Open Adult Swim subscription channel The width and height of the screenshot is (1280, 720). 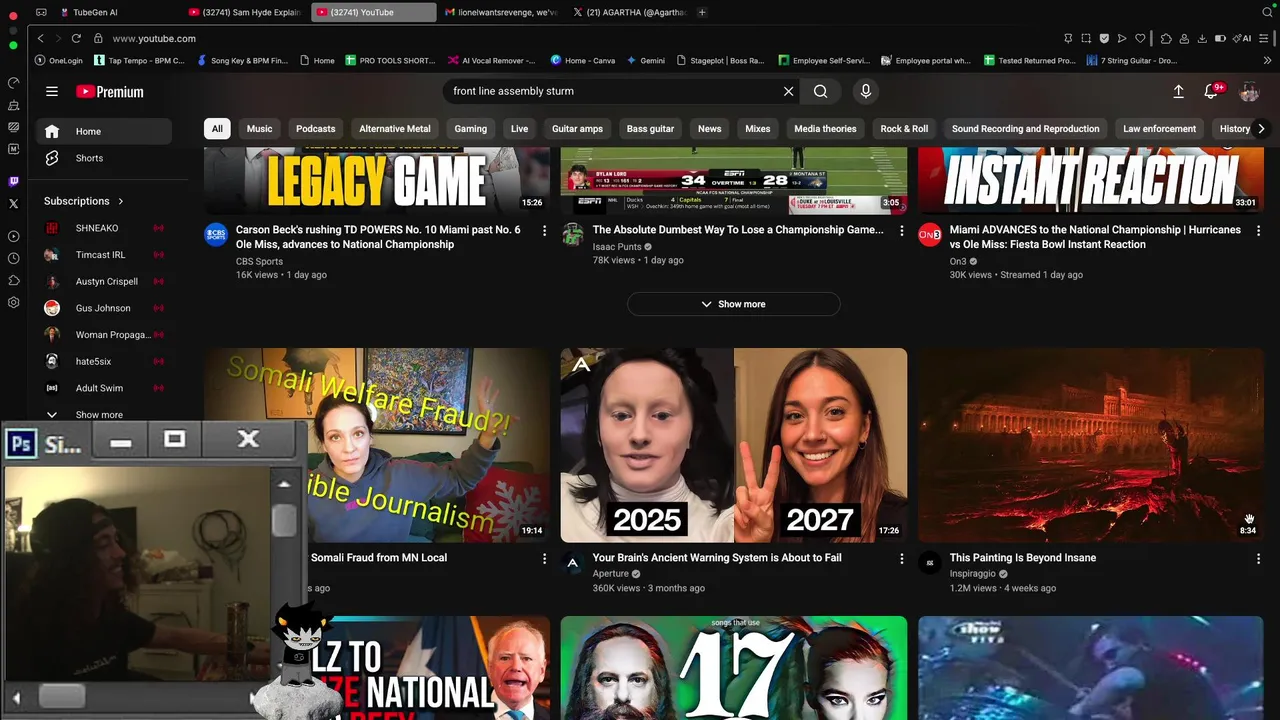(x=104, y=388)
